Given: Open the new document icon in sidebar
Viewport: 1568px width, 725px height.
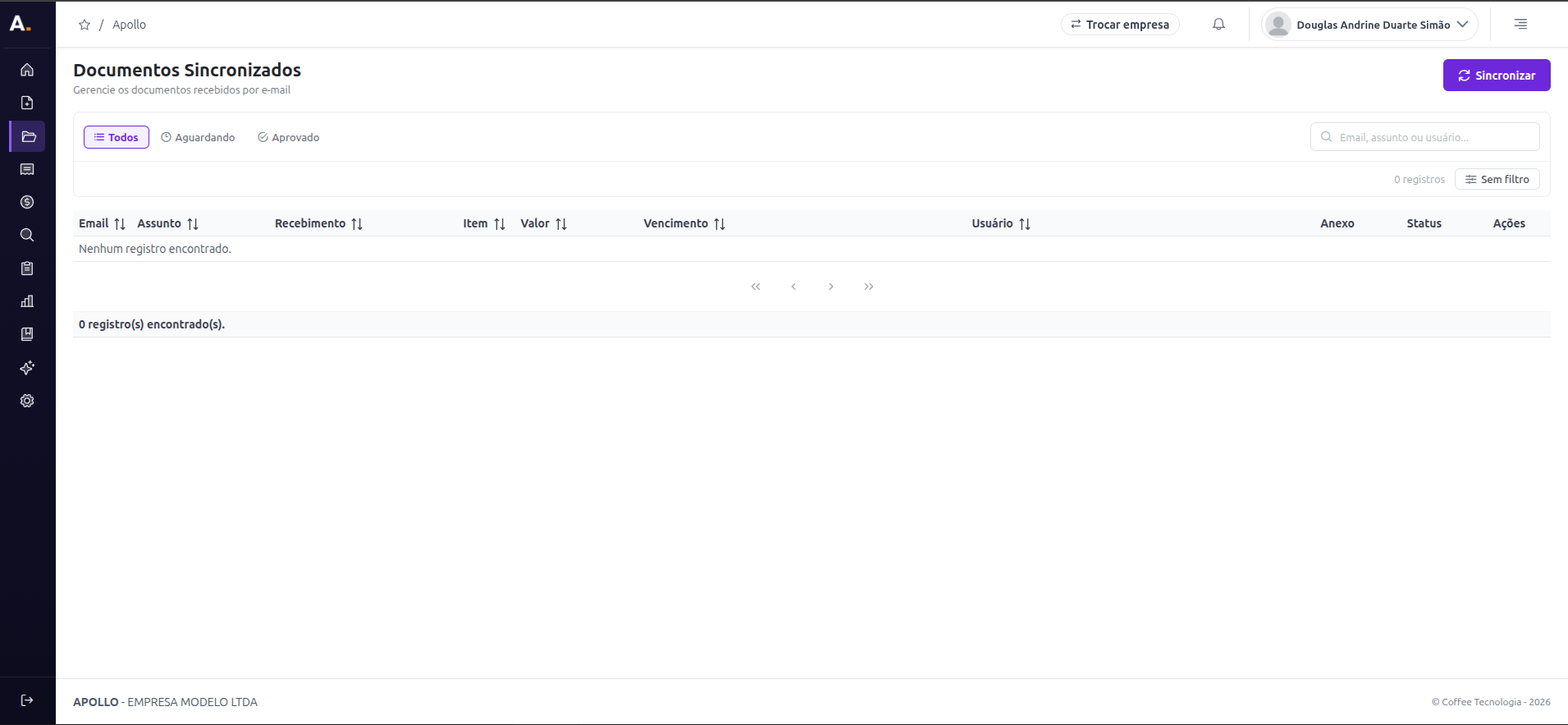Looking at the screenshot, I should coord(27,103).
